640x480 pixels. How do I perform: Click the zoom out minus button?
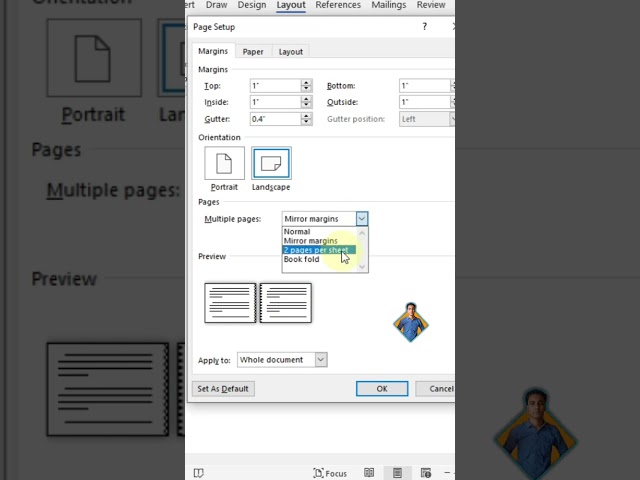(x=447, y=473)
